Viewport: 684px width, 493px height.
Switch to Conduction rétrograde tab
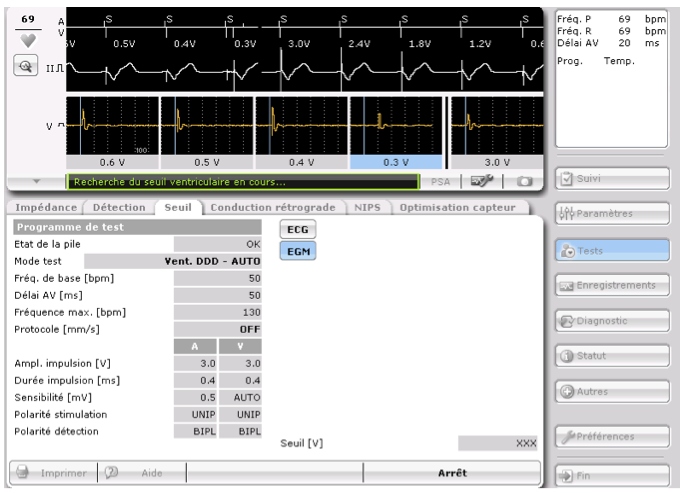click(273, 207)
